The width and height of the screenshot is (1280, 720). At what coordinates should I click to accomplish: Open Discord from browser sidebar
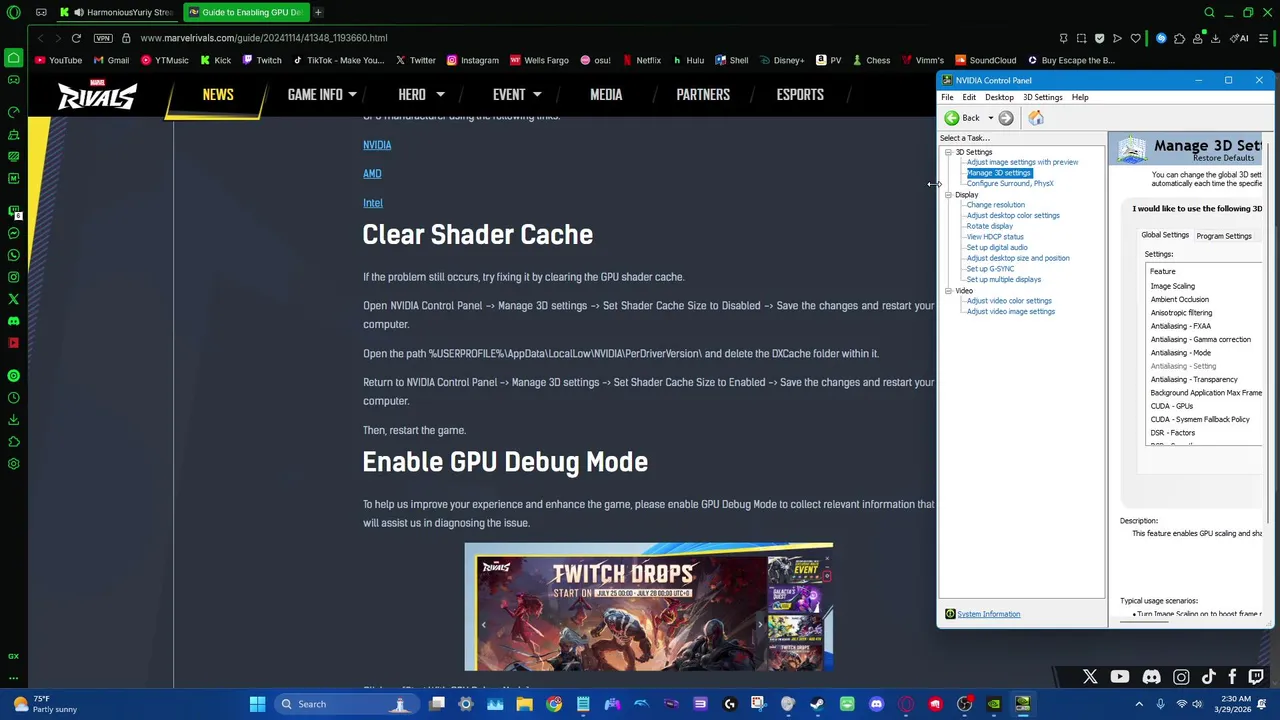[x=13, y=321]
